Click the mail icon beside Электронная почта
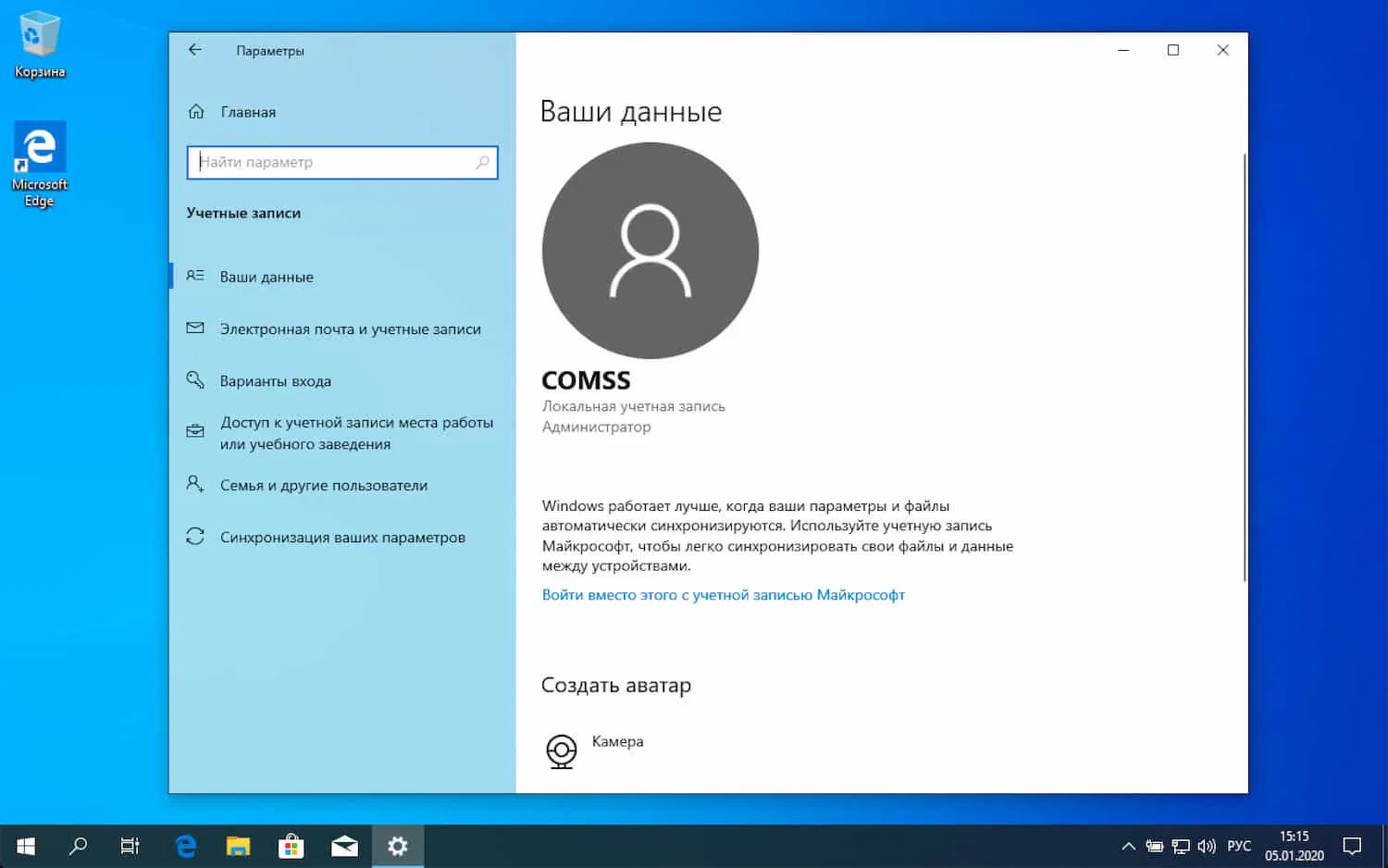Image resolution: width=1388 pixels, height=868 pixels. coord(195,329)
